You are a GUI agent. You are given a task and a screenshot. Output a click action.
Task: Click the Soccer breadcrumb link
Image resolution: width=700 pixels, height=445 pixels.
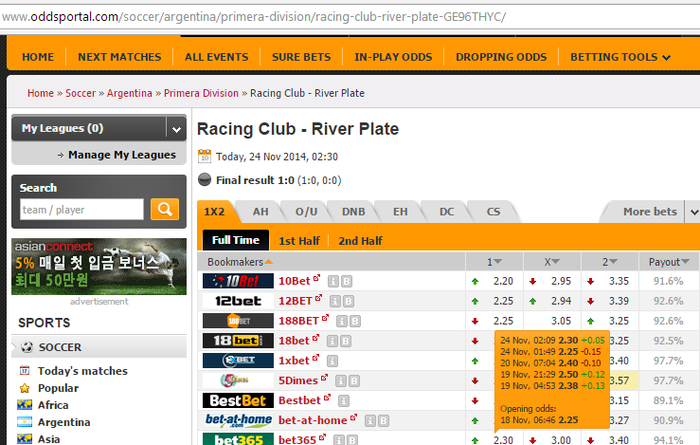click(x=80, y=93)
